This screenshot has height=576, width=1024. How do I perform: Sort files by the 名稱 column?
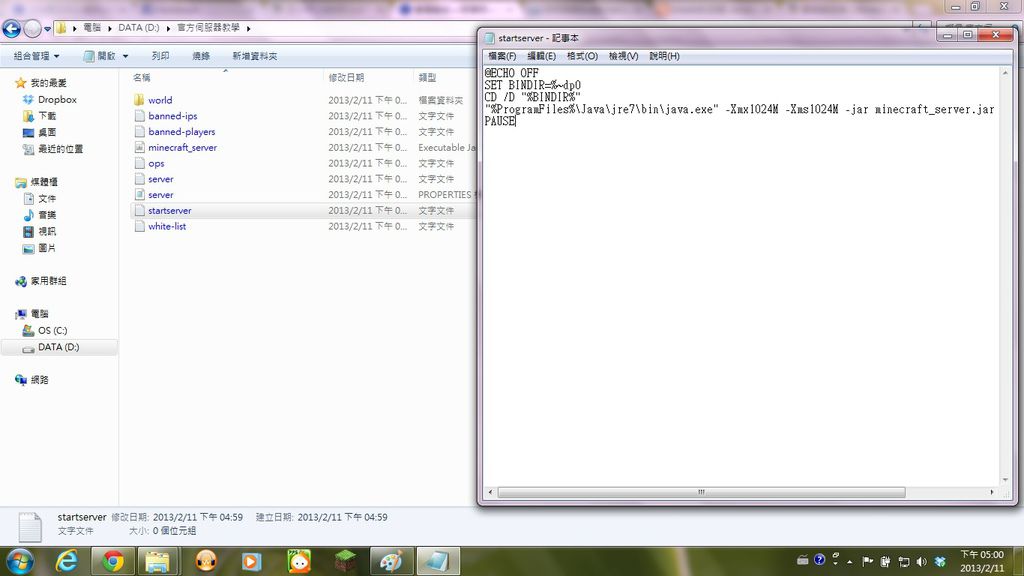(141, 78)
